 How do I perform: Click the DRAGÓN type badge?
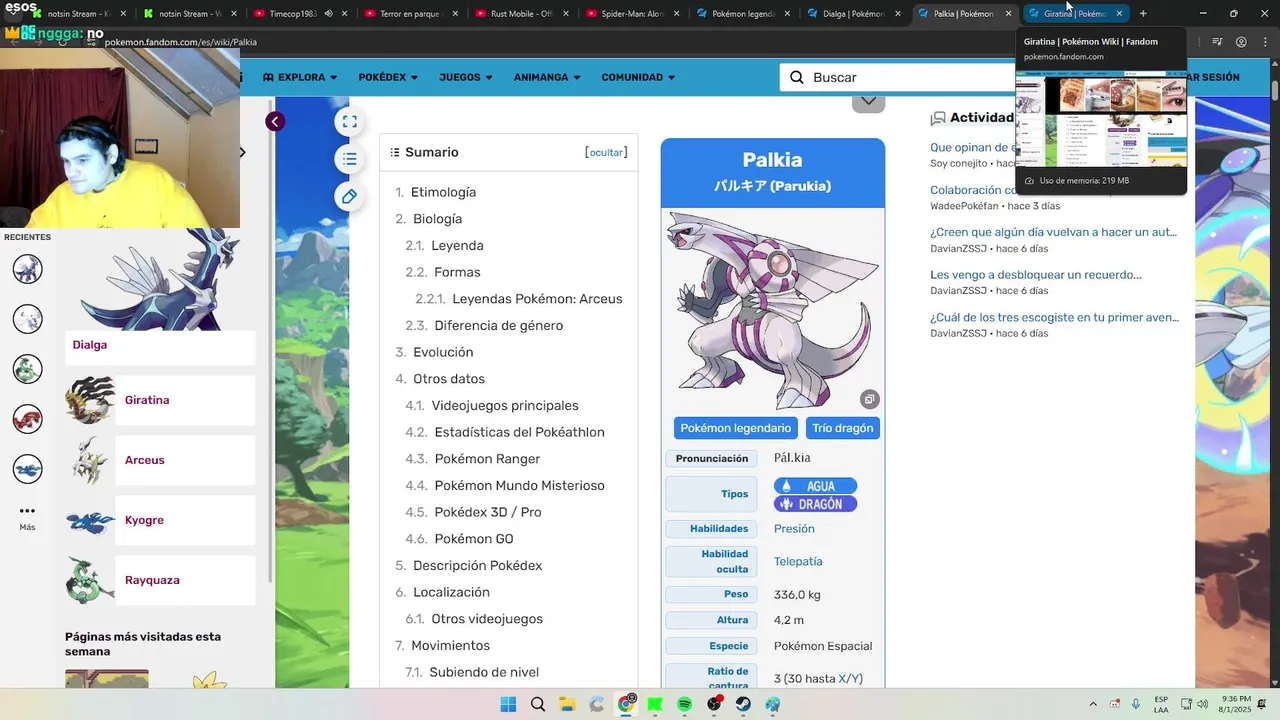815,504
